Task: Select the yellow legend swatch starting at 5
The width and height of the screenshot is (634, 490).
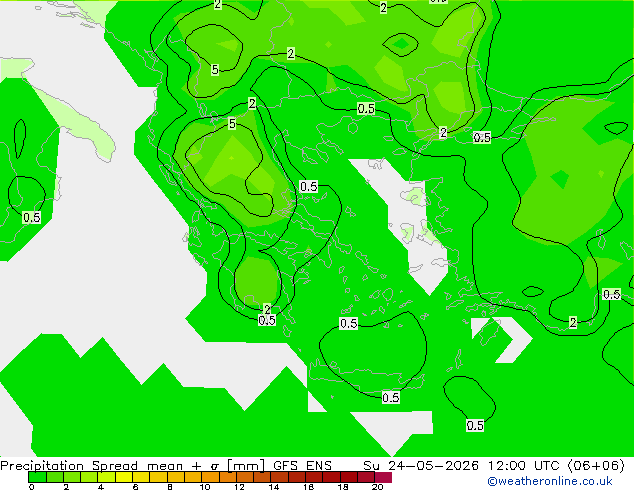Action: coord(124,477)
